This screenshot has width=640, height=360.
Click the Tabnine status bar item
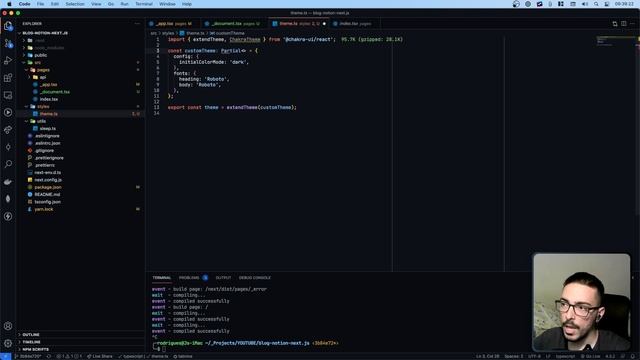[182, 356]
